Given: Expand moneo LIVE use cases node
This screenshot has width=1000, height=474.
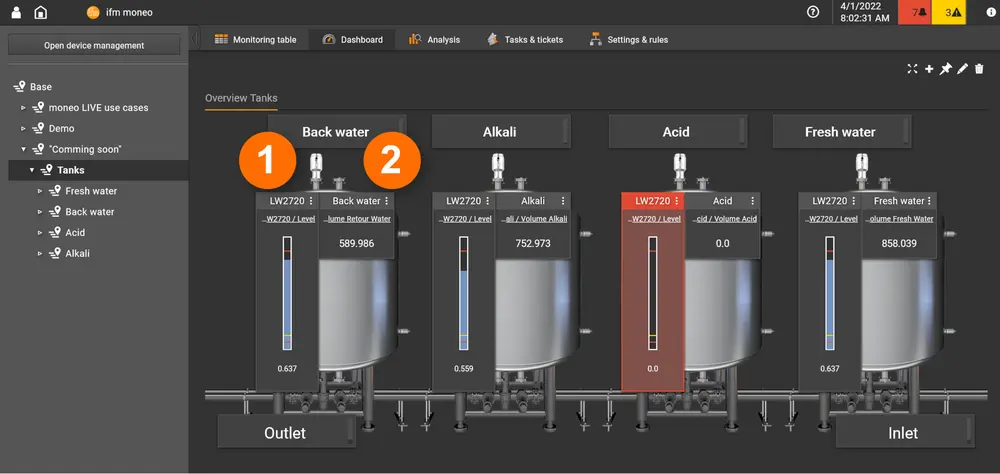Looking at the screenshot, I should (x=24, y=108).
